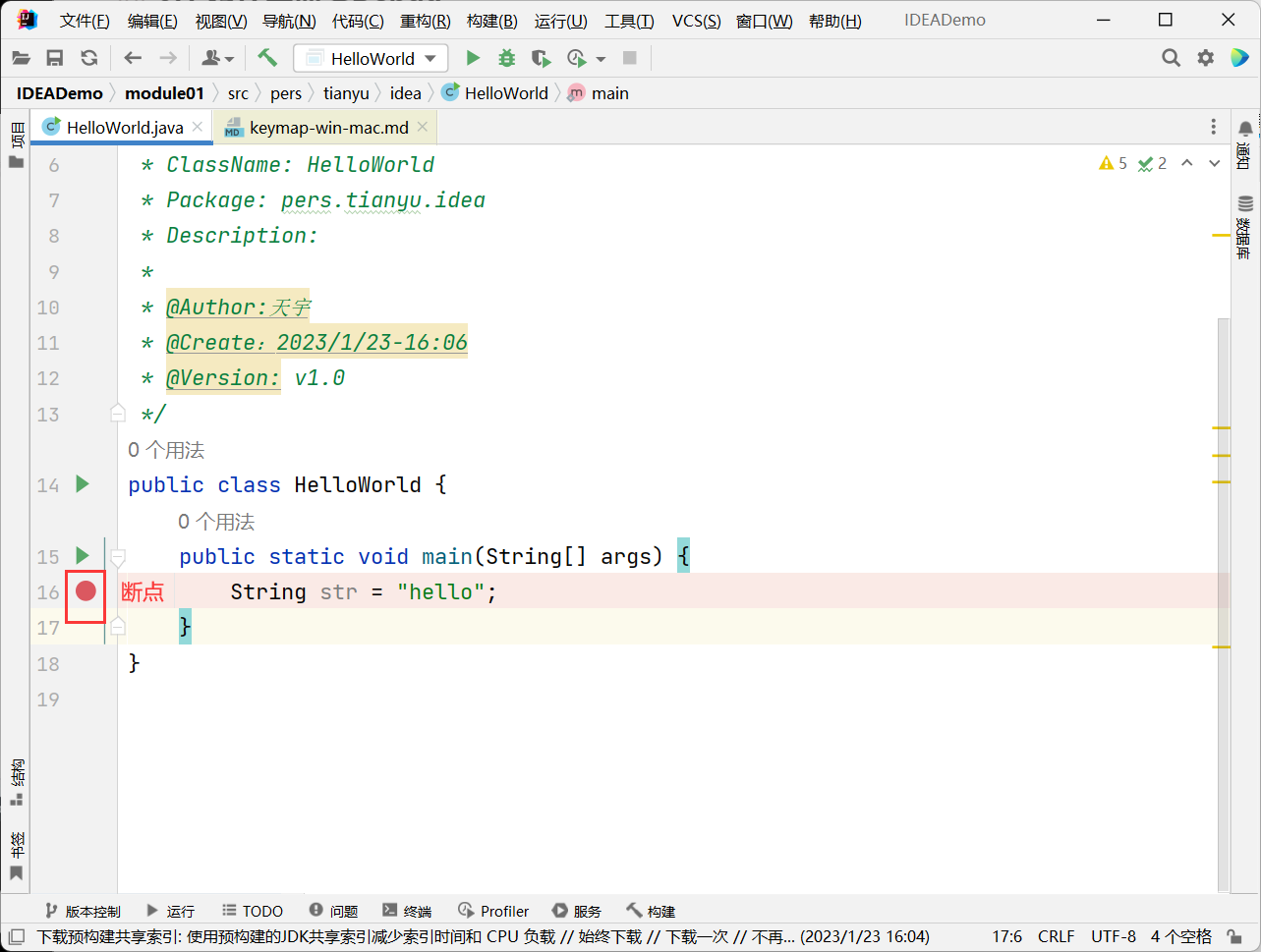Click the Save All toolbar icon
The height and width of the screenshot is (952, 1261).
tap(55, 58)
